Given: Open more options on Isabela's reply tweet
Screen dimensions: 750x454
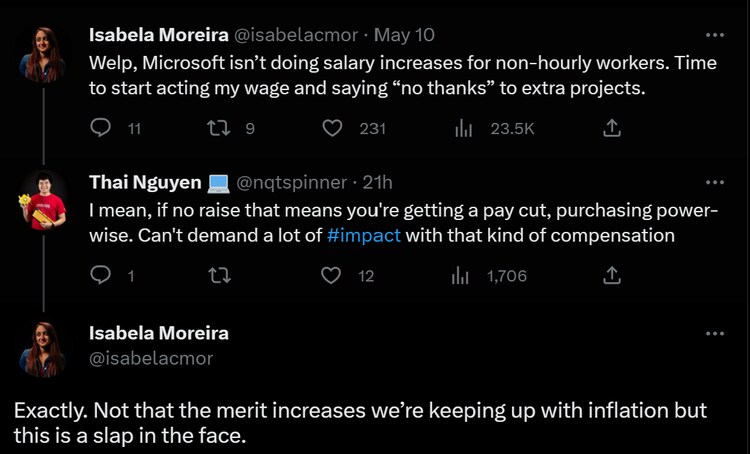Looking at the screenshot, I should [x=714, y=333].
